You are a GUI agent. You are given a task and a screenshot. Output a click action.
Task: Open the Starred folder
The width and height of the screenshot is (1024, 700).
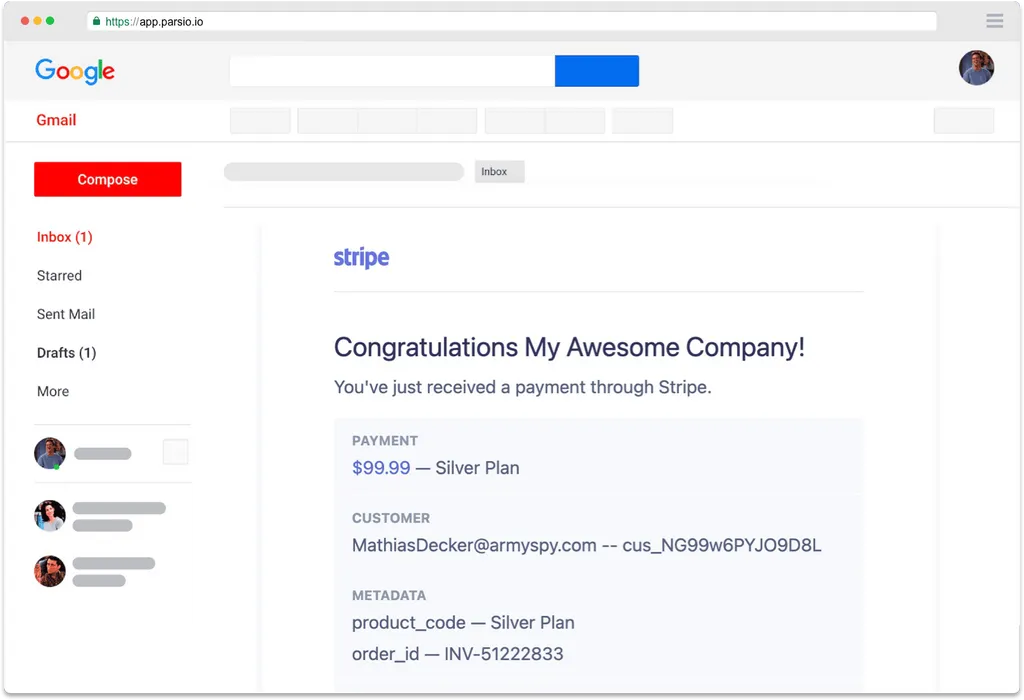pyautogui.click(x=59, y=276)
